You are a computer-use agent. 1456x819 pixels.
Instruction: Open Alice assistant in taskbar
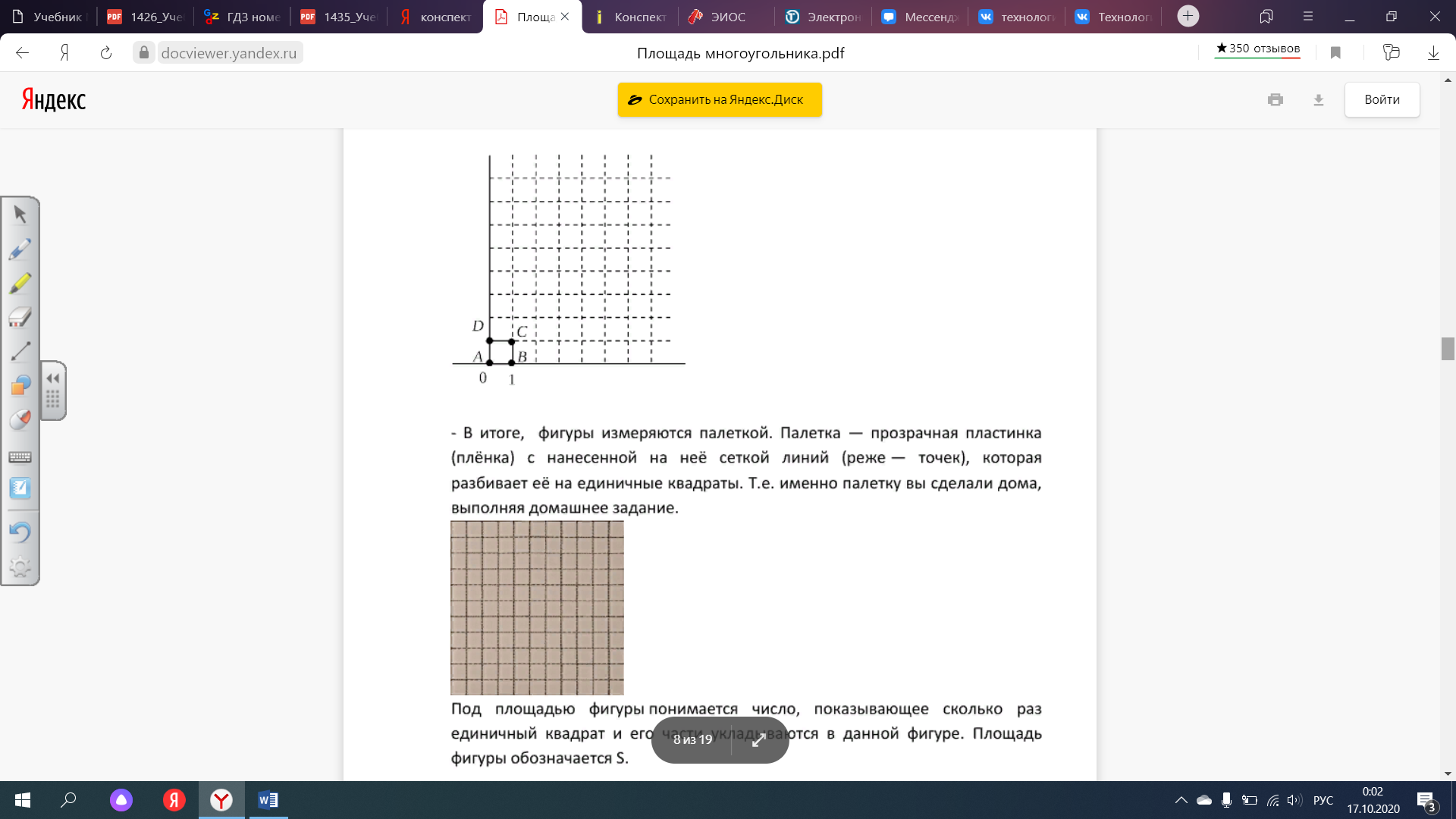point(121,800)
